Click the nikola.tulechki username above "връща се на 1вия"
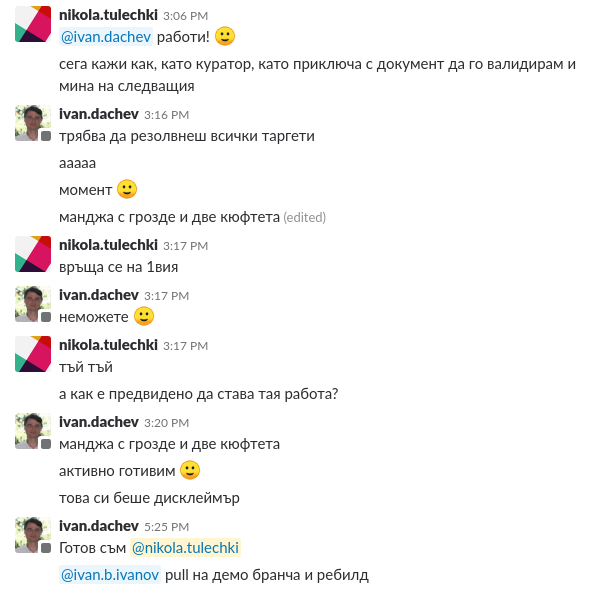Image resolution: width=612 pixels, height=600 pixels. point(109,245)
